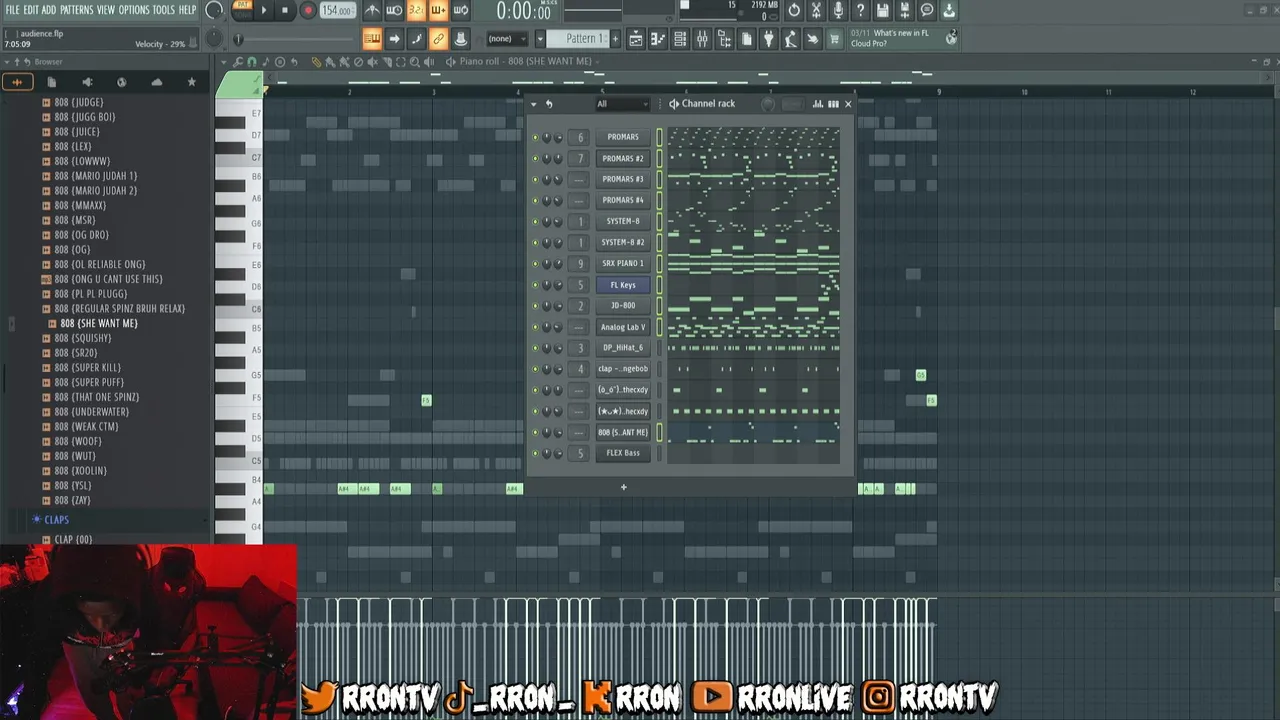Open the Channel rack options arrow menu
1280x720 pixels.
coord(533,104)
